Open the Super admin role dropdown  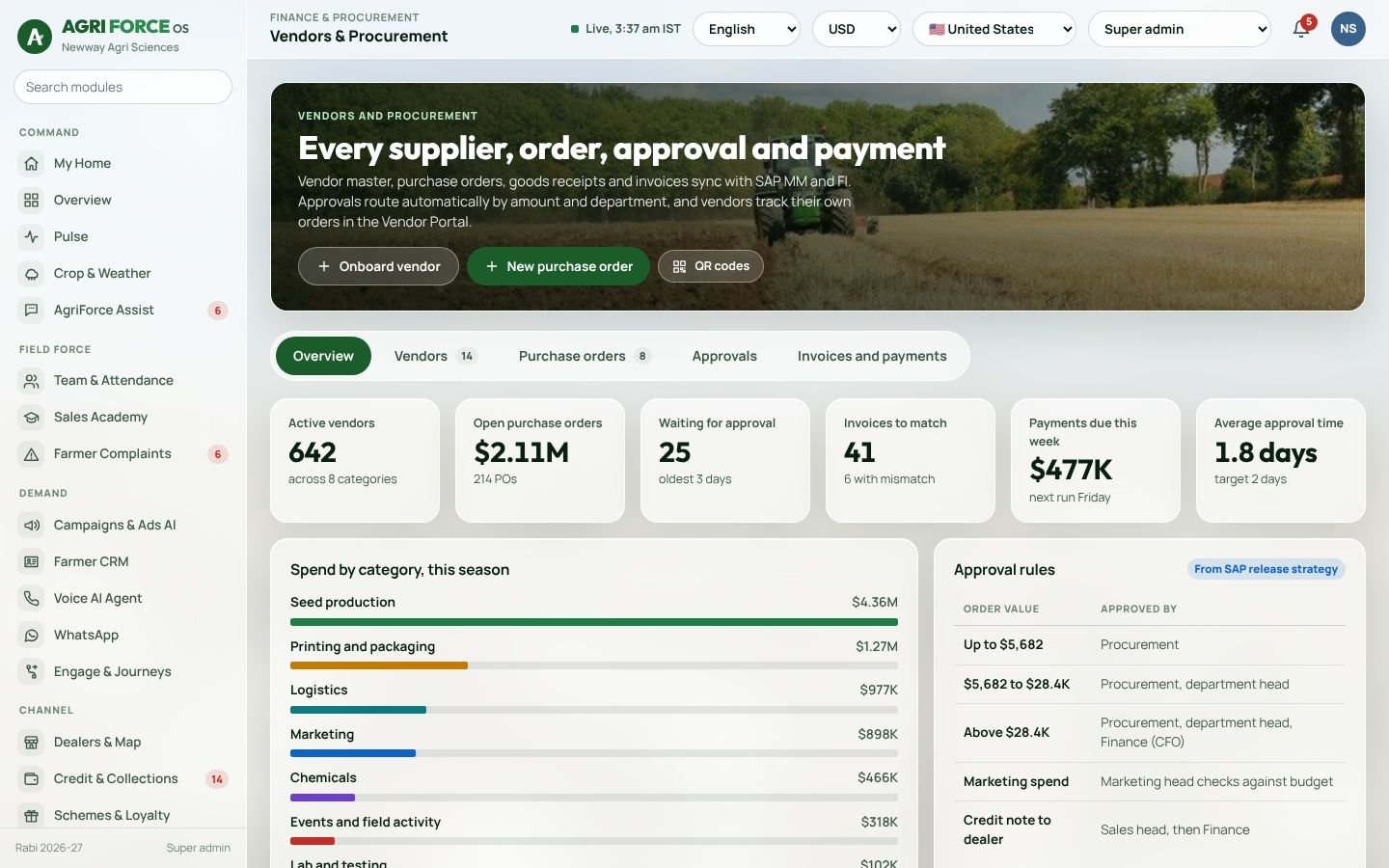tap(1180, 29)
